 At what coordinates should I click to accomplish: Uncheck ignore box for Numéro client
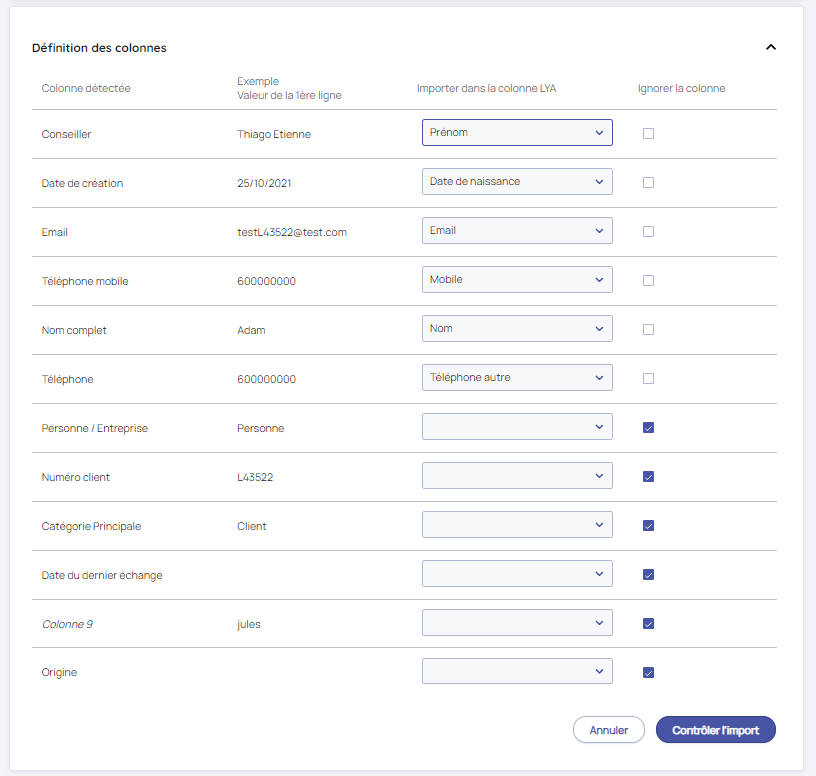(648, 476)
